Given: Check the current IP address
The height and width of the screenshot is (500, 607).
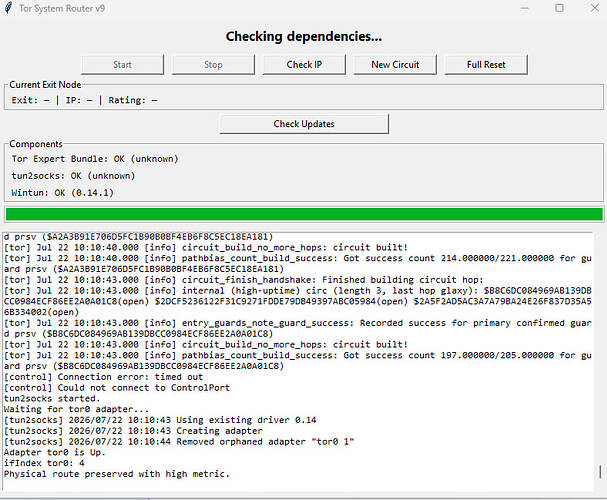Looking at the screenshot, I should (304, 65).
